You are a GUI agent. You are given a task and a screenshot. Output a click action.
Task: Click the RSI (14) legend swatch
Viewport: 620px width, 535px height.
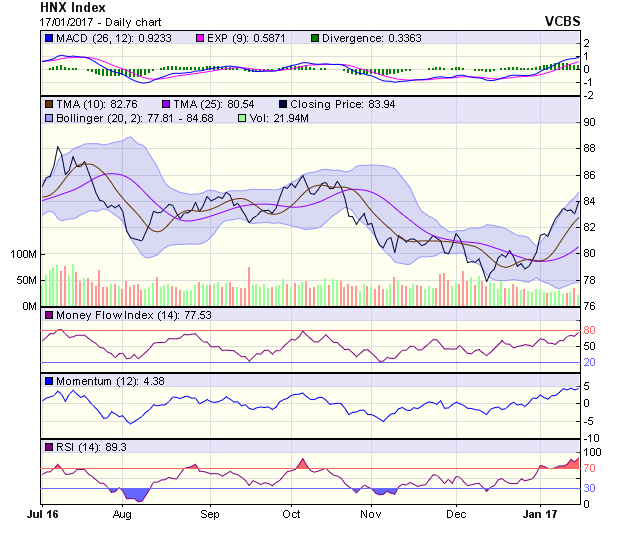pyautogui.click(x=49, y=446)
